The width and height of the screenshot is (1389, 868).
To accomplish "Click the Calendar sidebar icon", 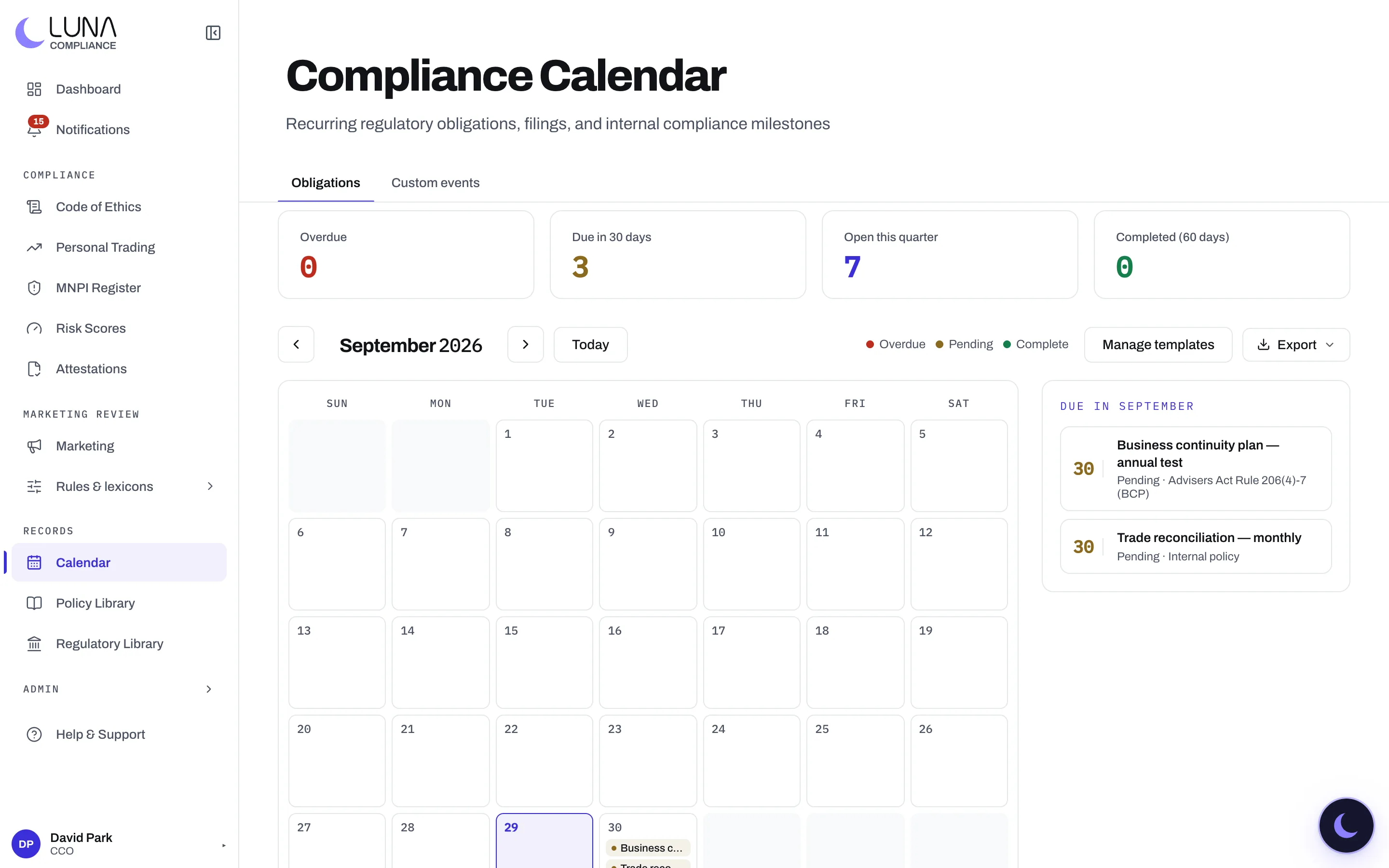I will coord(34,563).
